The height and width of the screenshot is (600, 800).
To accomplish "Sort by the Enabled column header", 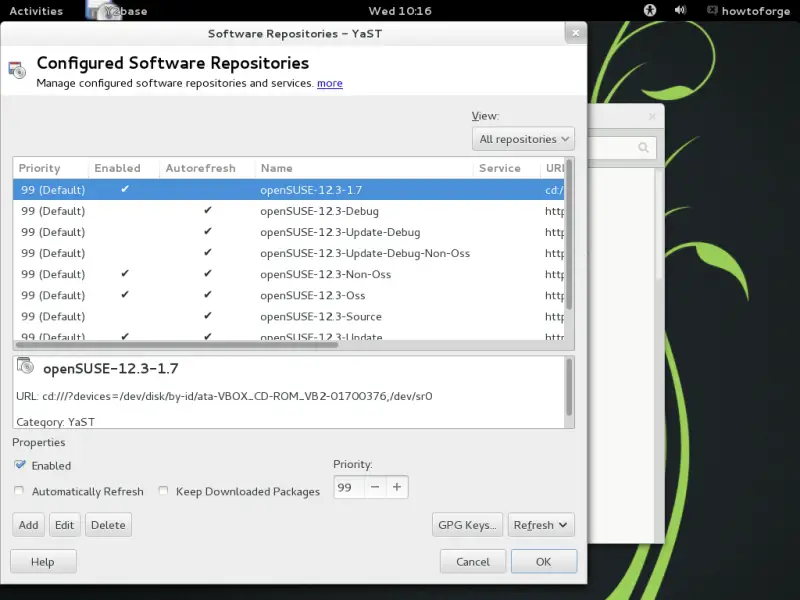I will 123,168.
